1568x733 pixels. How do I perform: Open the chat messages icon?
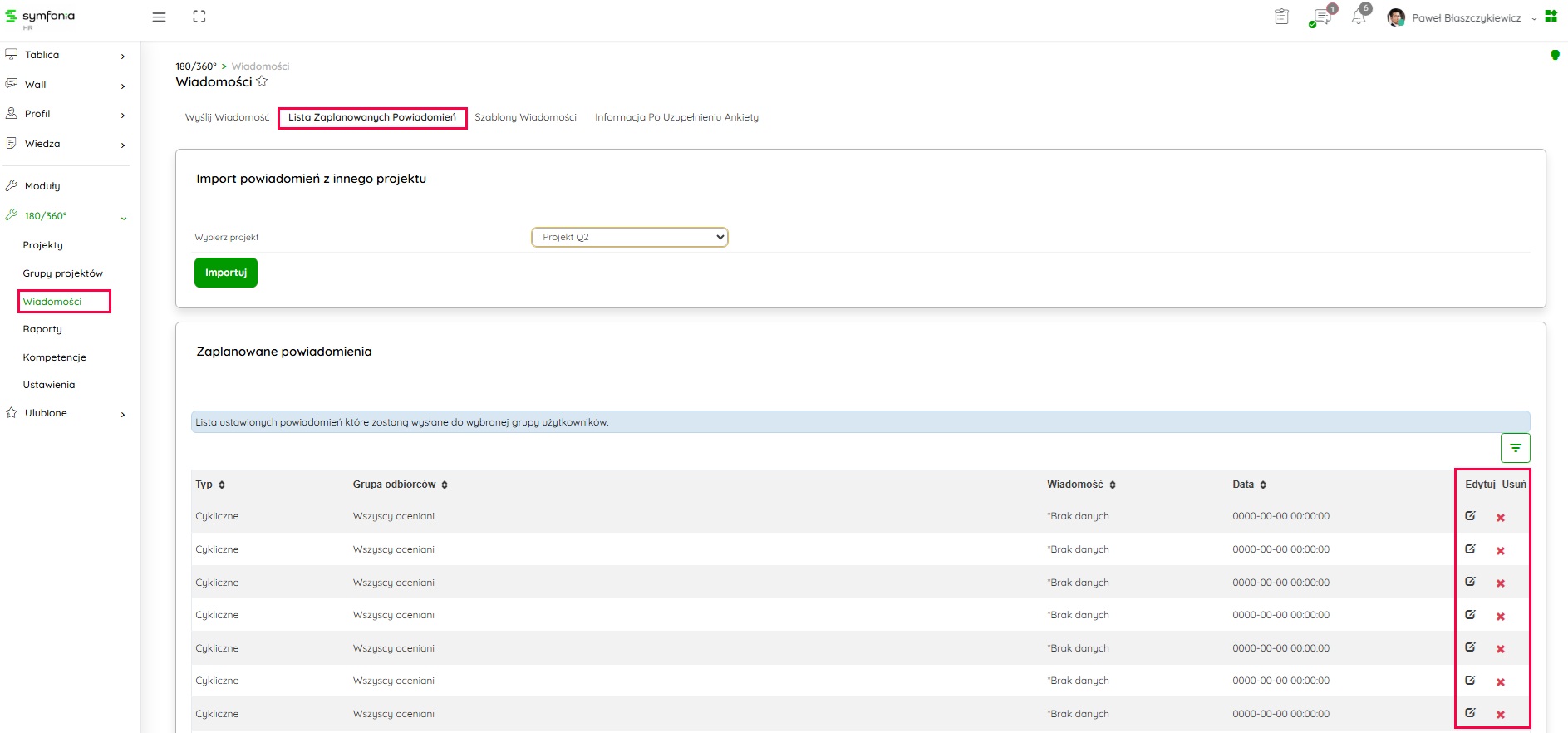(x=1321, y=17)
